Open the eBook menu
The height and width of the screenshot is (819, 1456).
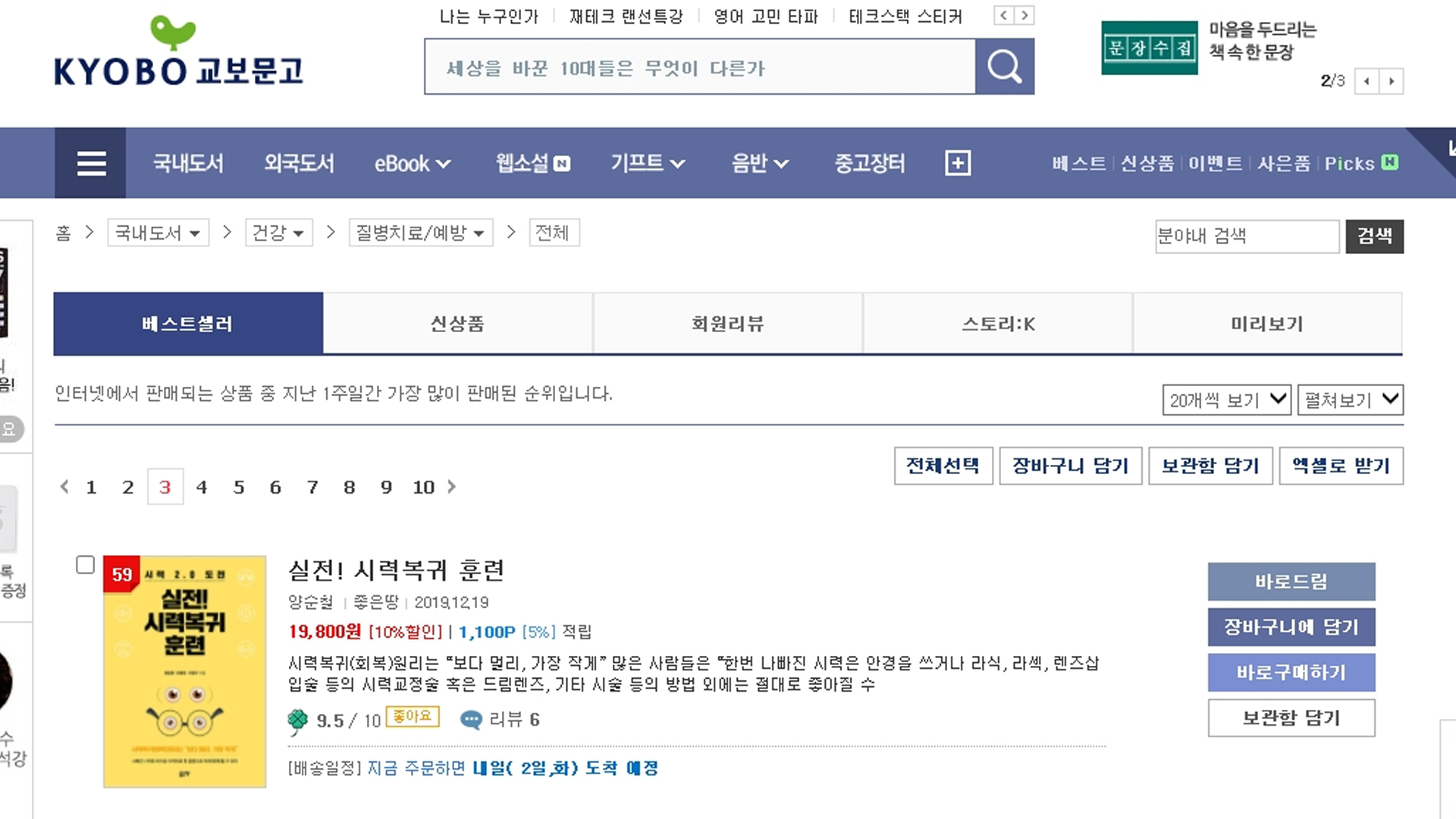pos(412,163)
